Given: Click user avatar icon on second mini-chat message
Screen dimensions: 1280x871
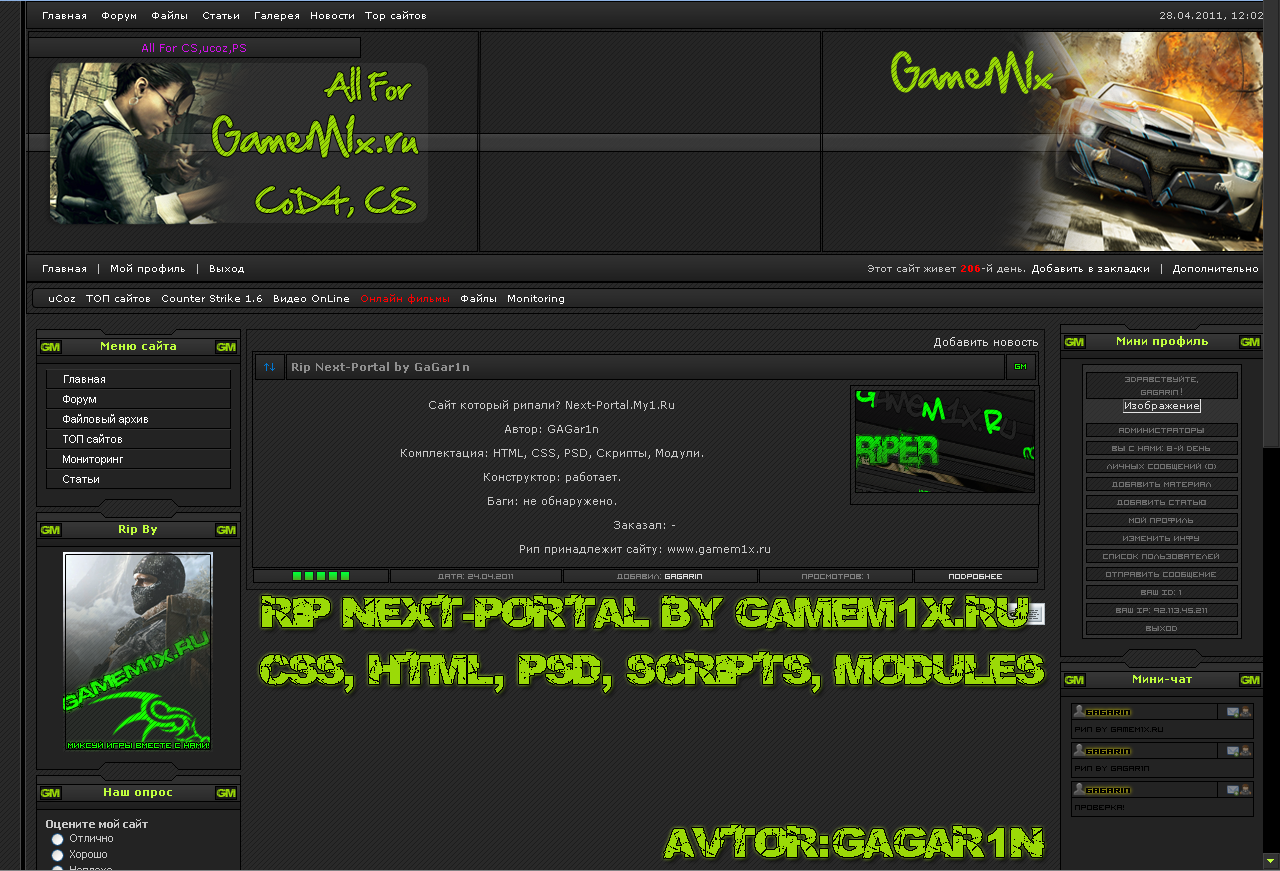Looking at the screenshot, I should (x=1079, y=750).
